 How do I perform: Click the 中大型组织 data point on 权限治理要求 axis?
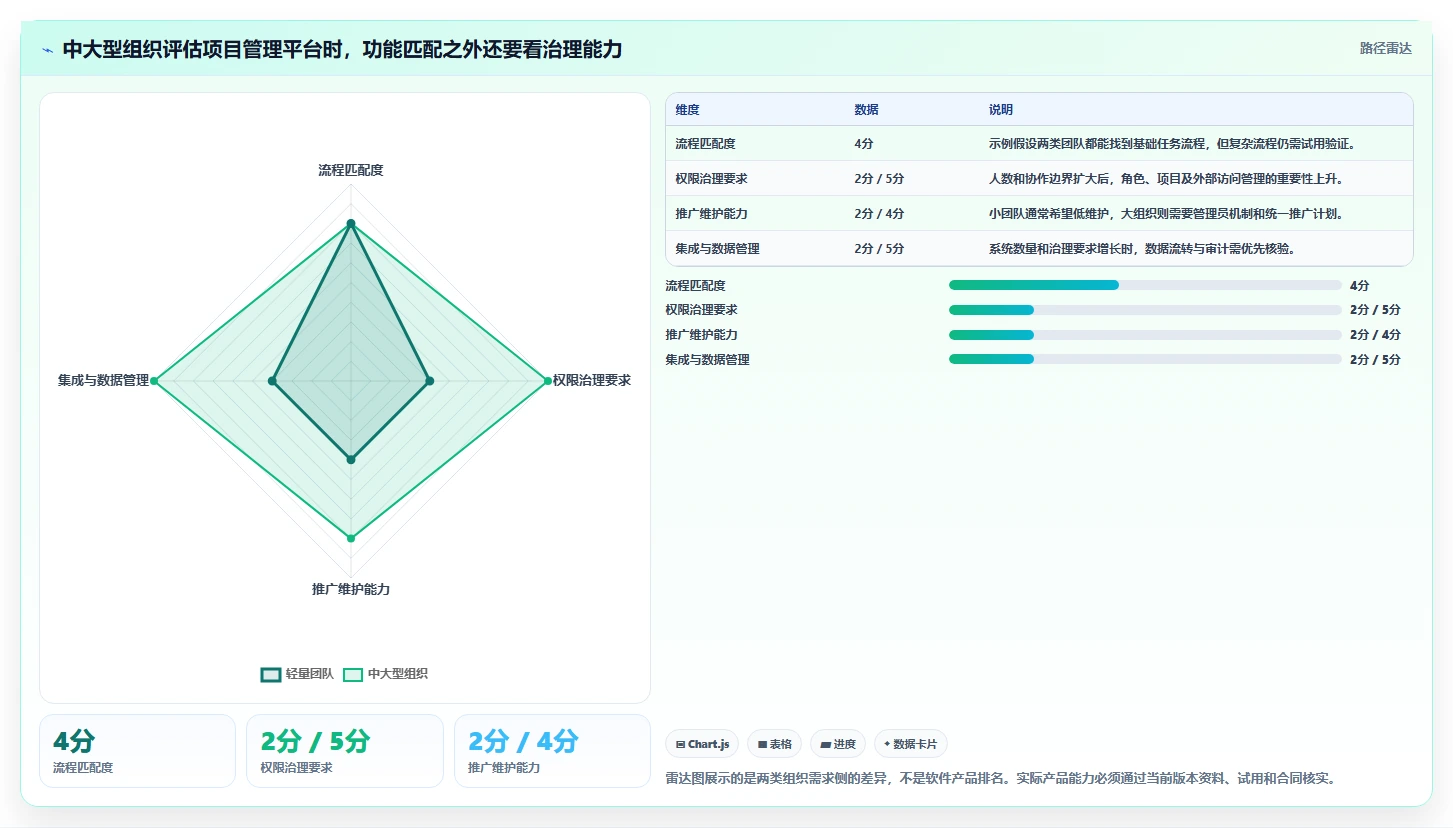point(547,381)
